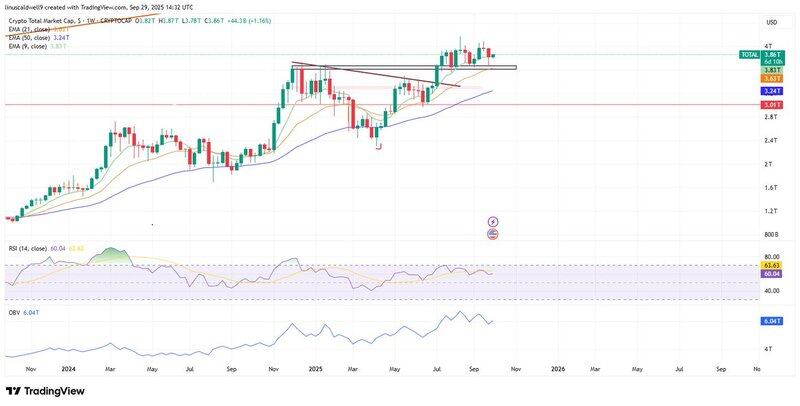Toggle the EMA (9, close) indicator legend
Screen dimensions: 800x406
point(30,45)
